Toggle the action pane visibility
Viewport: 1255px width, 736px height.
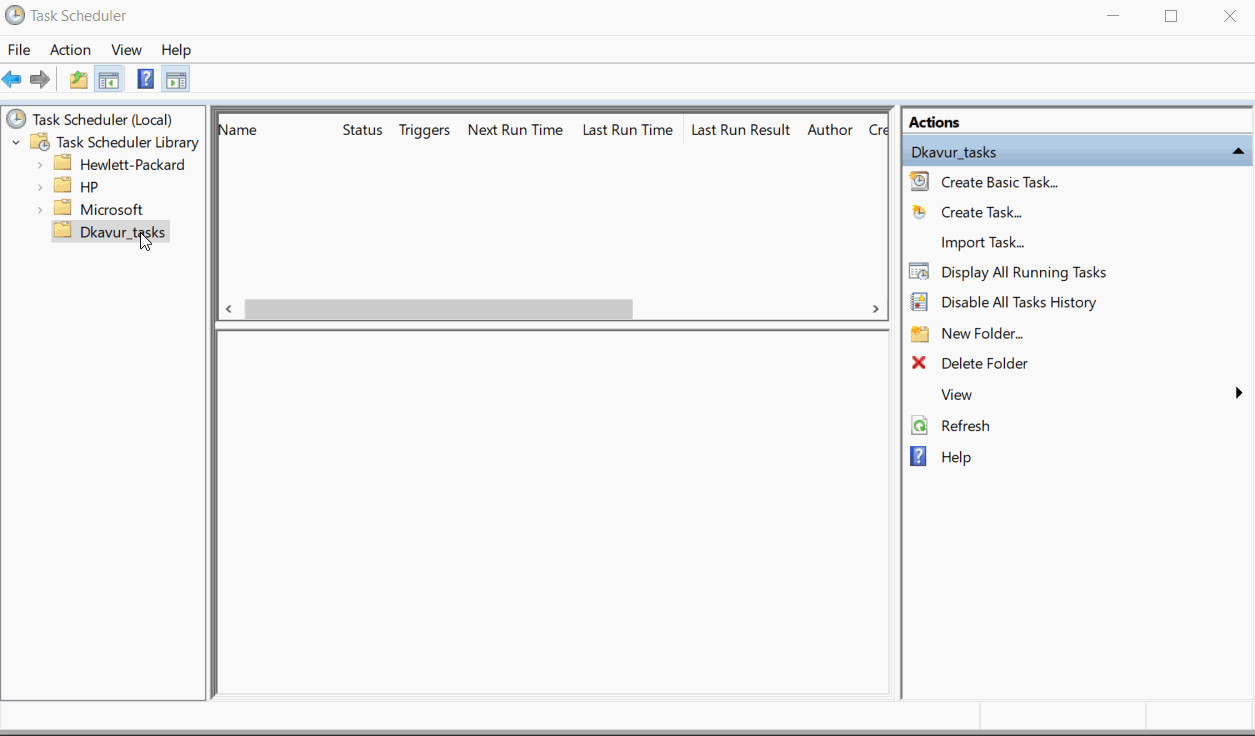point(176,79)
